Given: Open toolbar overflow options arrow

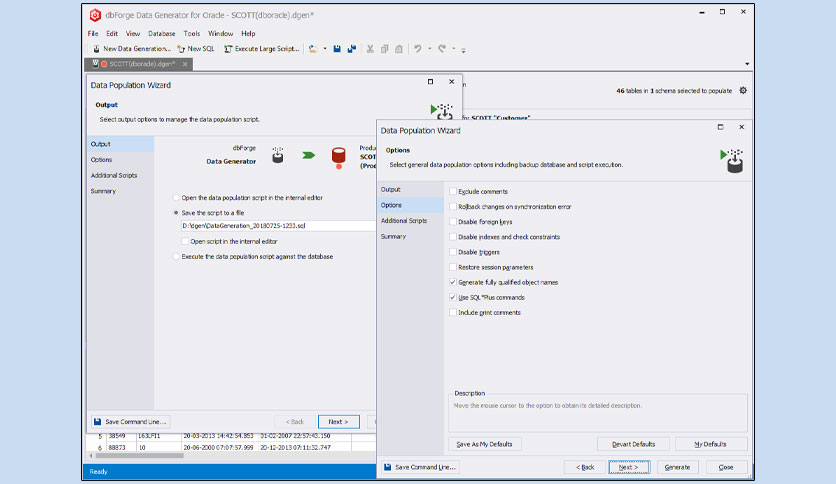Looking at the screenshot, I should (x=463, y=50).
